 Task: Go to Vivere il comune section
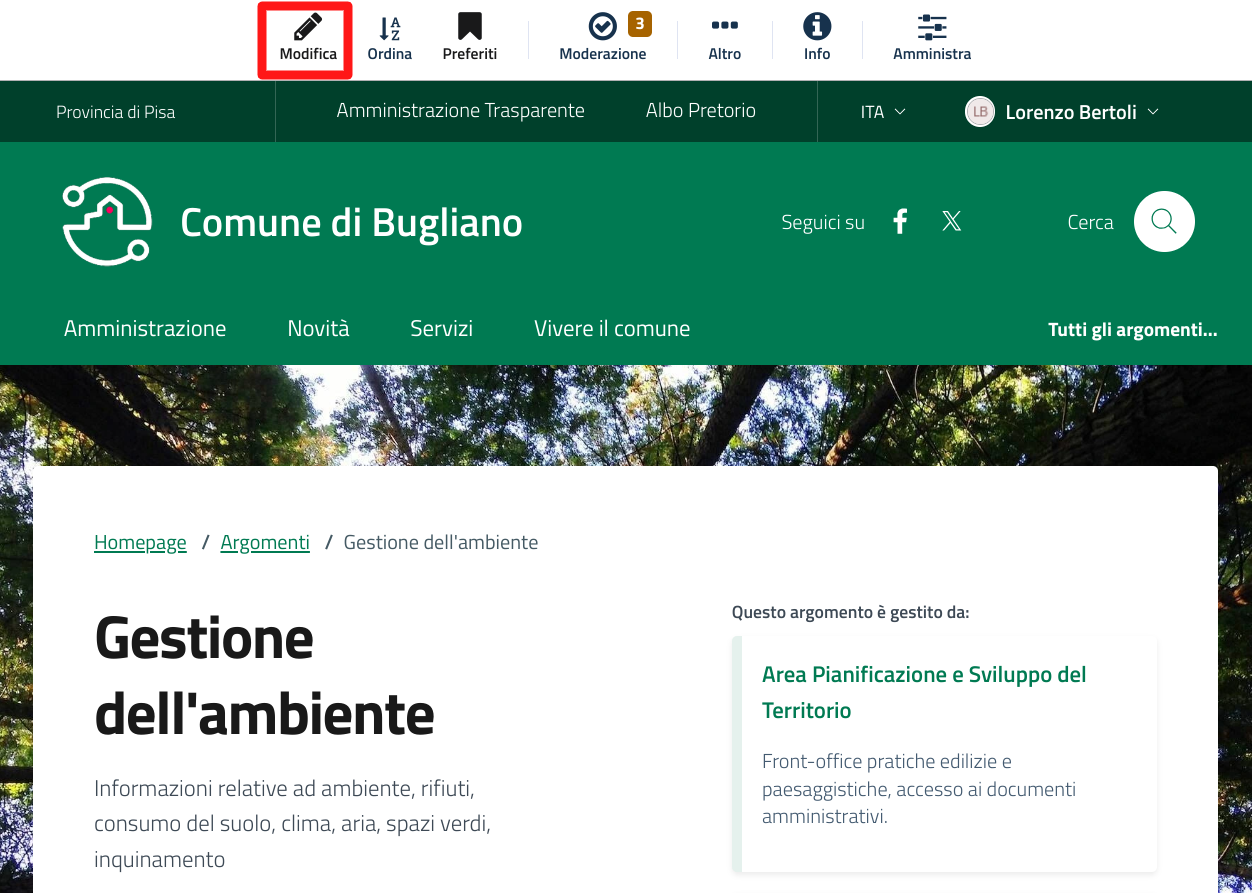(612, 328)
